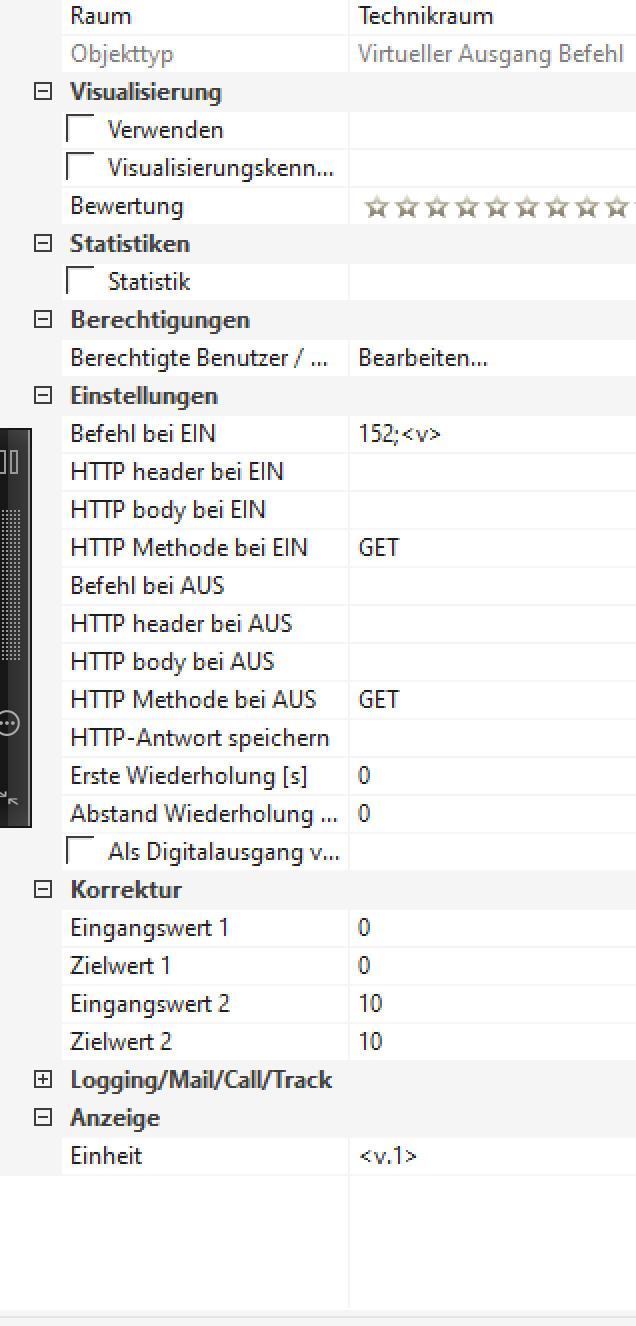
Task: Toggle the Als Digitalausgang checkbox
Action: point(80,852)
